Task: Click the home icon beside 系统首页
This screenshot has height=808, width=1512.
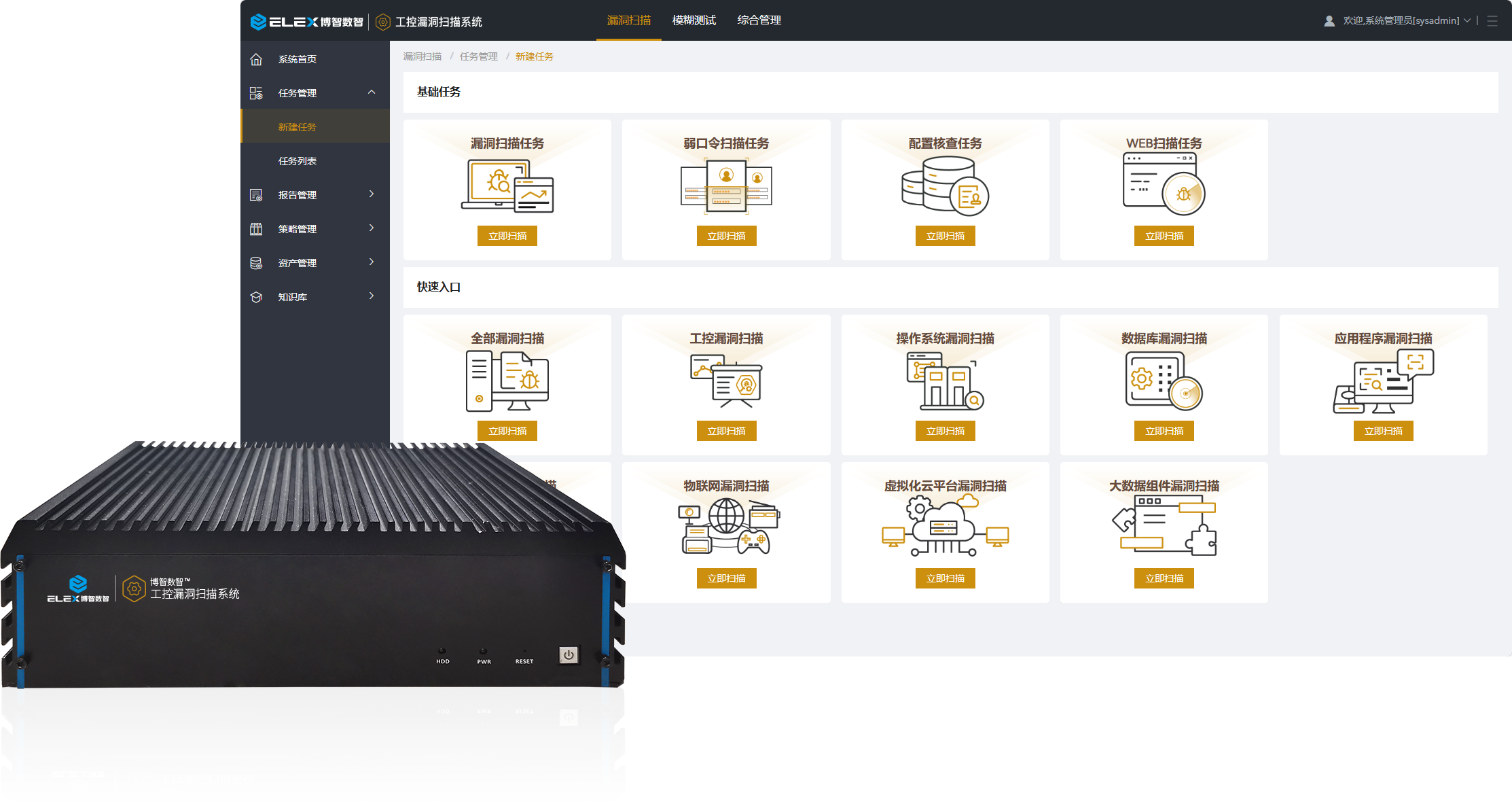Action: [256, 59]
